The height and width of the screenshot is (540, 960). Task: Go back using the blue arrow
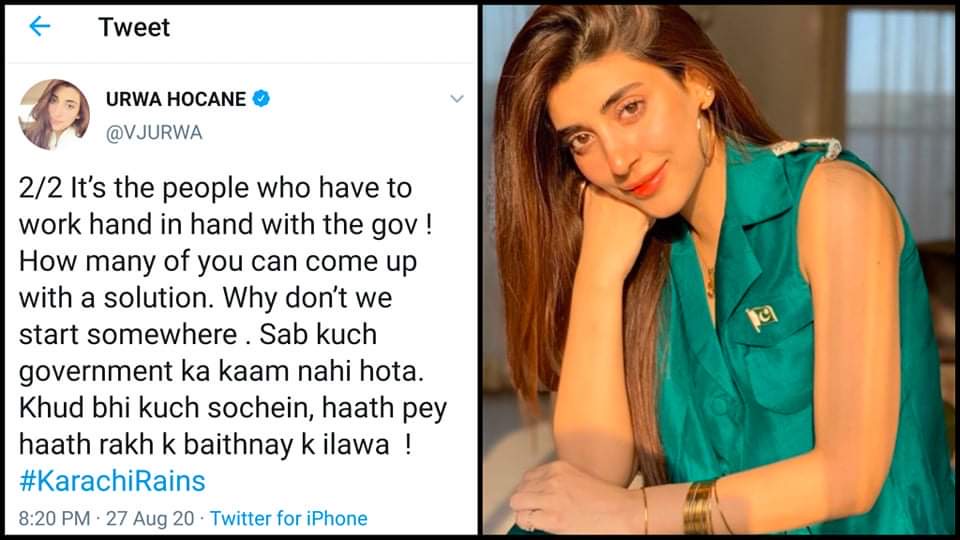[40, 26]
